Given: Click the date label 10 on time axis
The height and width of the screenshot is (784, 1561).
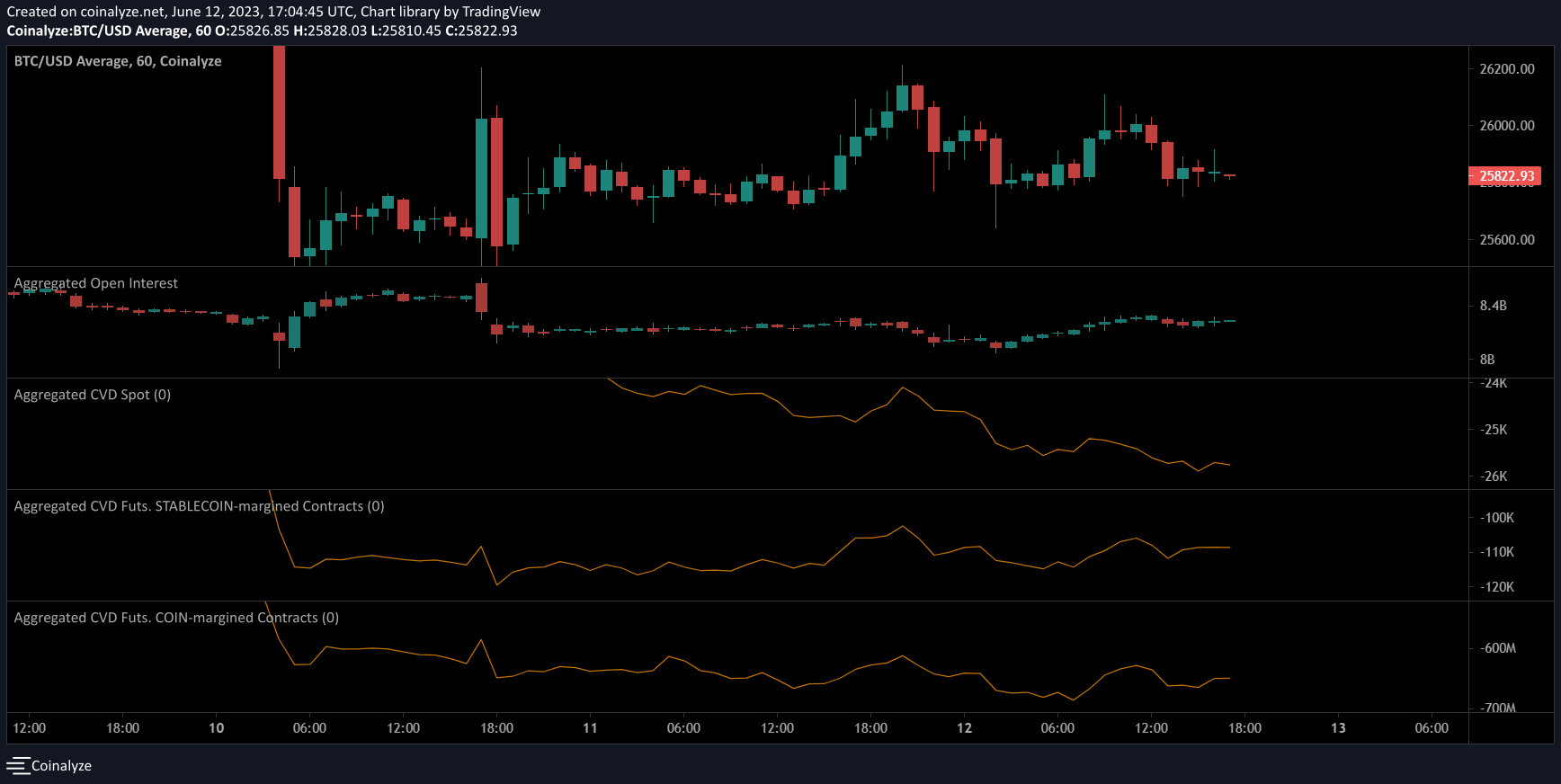Looking at the screenshot, I should click(x=216, y=728).
